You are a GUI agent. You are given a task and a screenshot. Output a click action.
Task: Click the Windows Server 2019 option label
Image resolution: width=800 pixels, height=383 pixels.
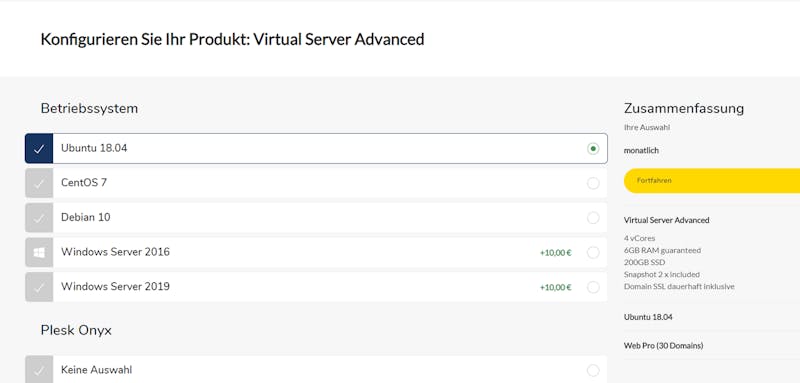click(115, 287)
